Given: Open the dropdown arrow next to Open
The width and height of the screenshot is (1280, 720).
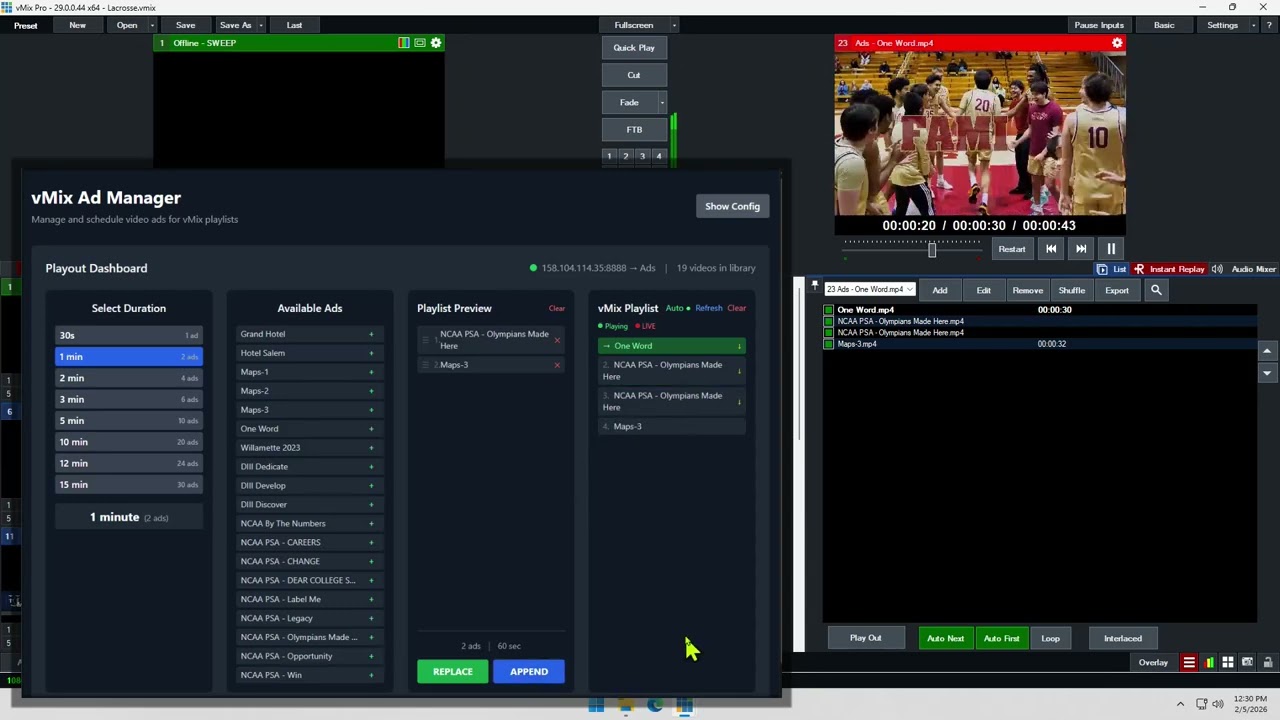Looking at the screenshot, I should [x=152, y=25].
